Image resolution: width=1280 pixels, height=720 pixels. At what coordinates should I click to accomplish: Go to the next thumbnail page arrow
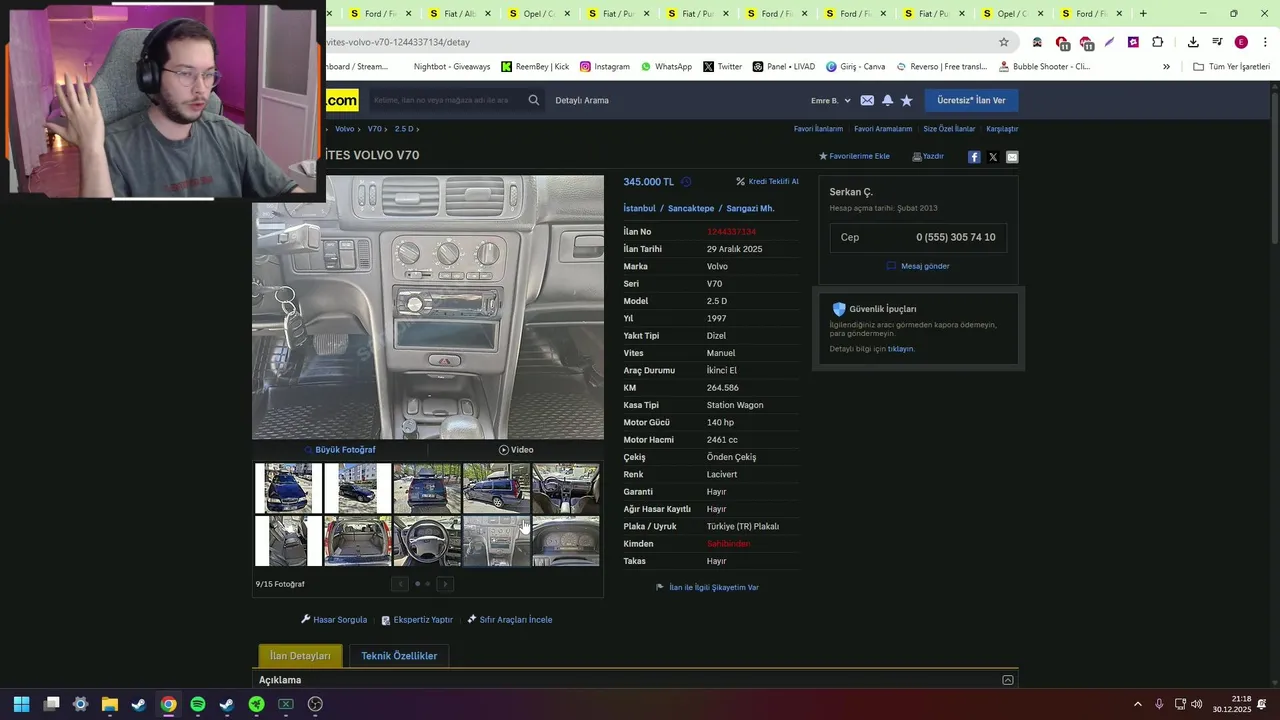click(445, 584)
